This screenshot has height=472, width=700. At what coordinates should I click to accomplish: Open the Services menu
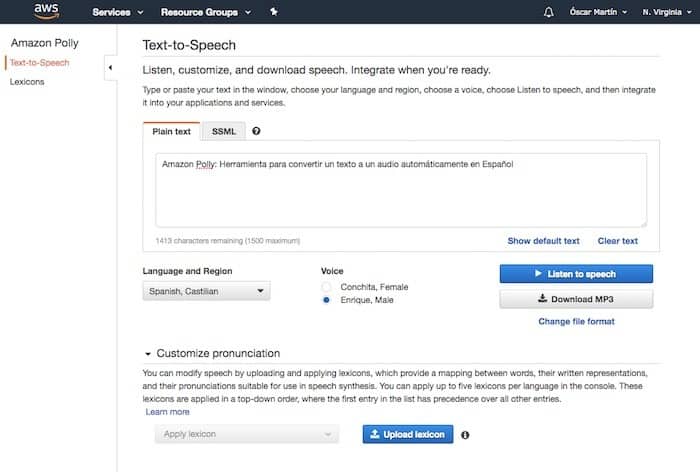point(118,12)
